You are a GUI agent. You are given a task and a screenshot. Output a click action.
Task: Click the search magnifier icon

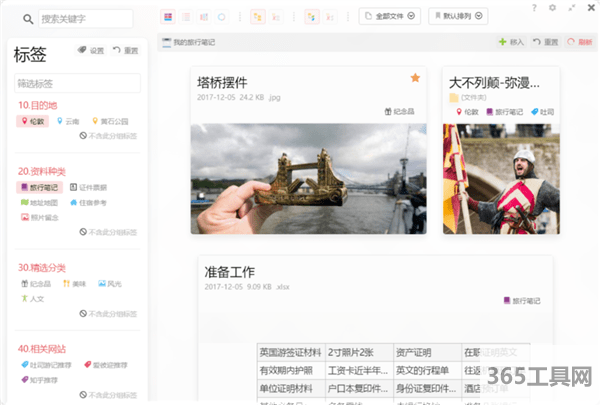pyautogui.click(x=29, y=19)
